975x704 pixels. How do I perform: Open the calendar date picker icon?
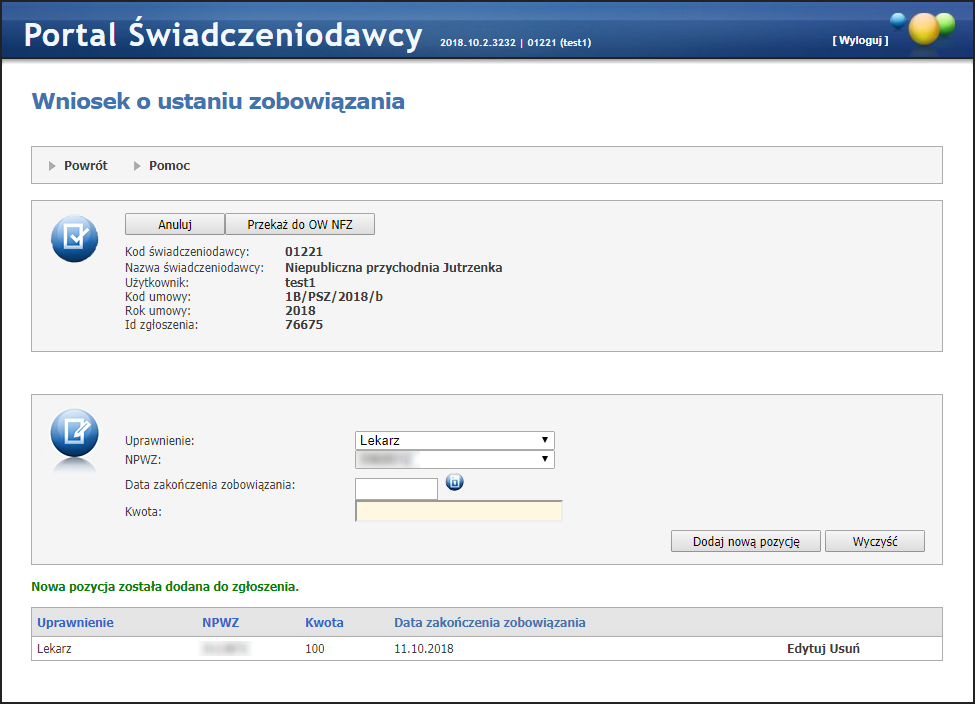point(454,483)
